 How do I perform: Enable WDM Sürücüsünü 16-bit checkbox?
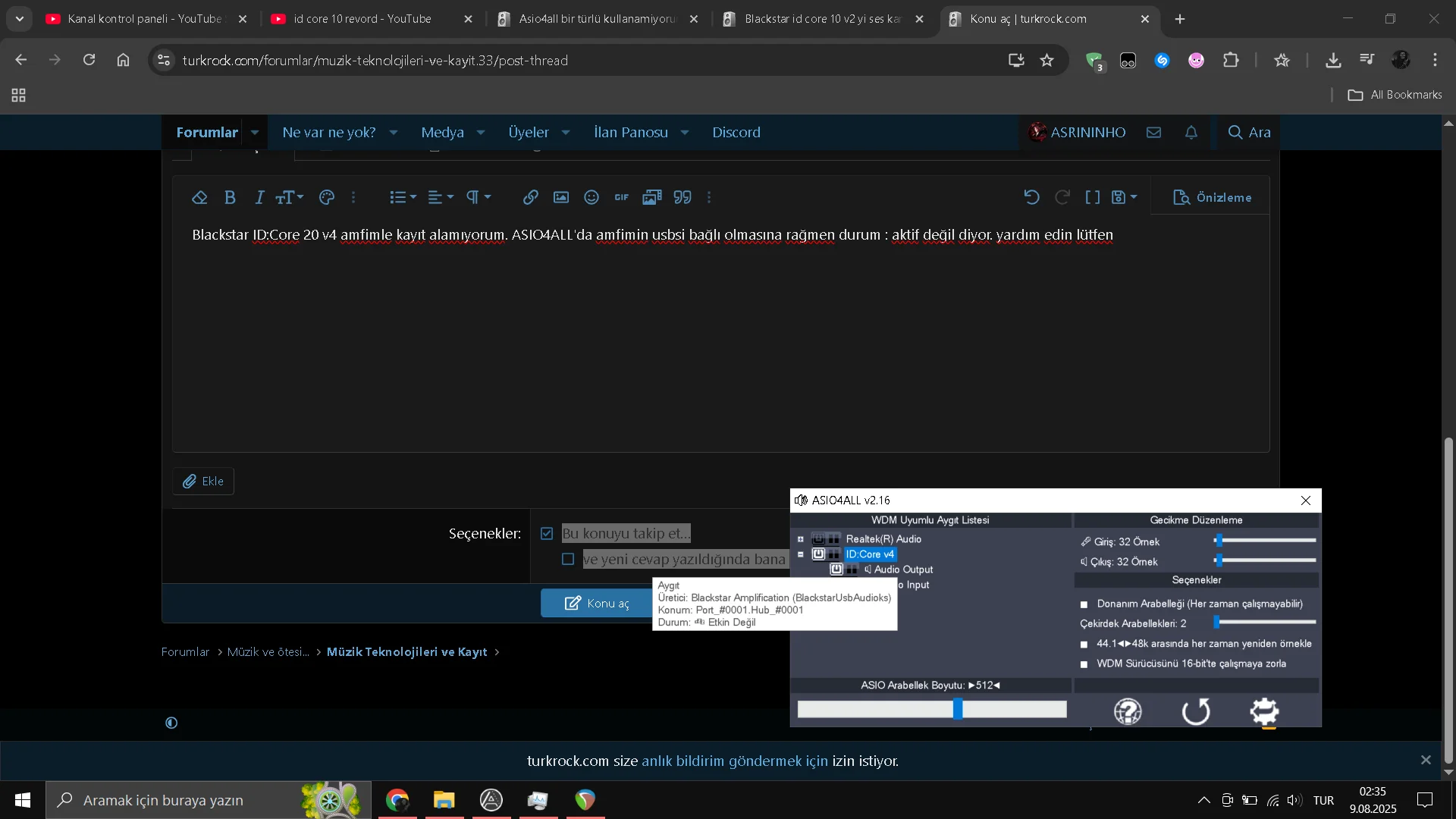1084,664
